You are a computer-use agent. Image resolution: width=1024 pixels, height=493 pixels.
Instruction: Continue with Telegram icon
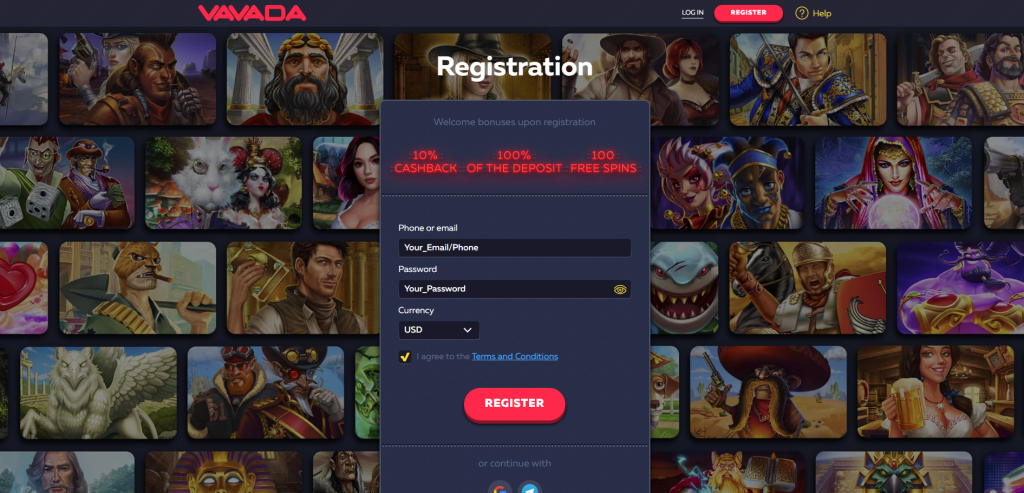[530, 488]
